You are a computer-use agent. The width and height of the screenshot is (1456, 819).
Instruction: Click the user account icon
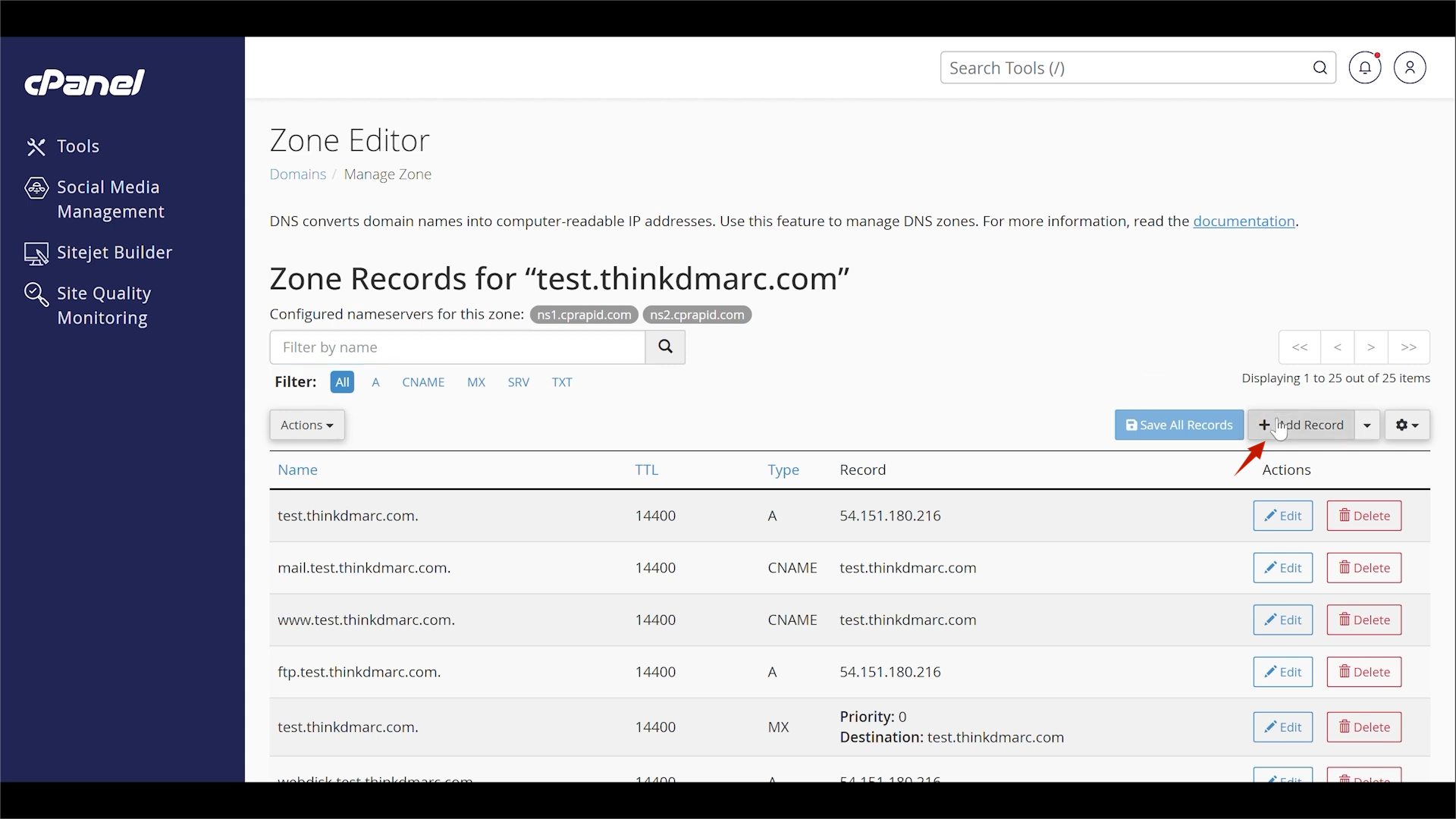click(x=1410, y=67)
